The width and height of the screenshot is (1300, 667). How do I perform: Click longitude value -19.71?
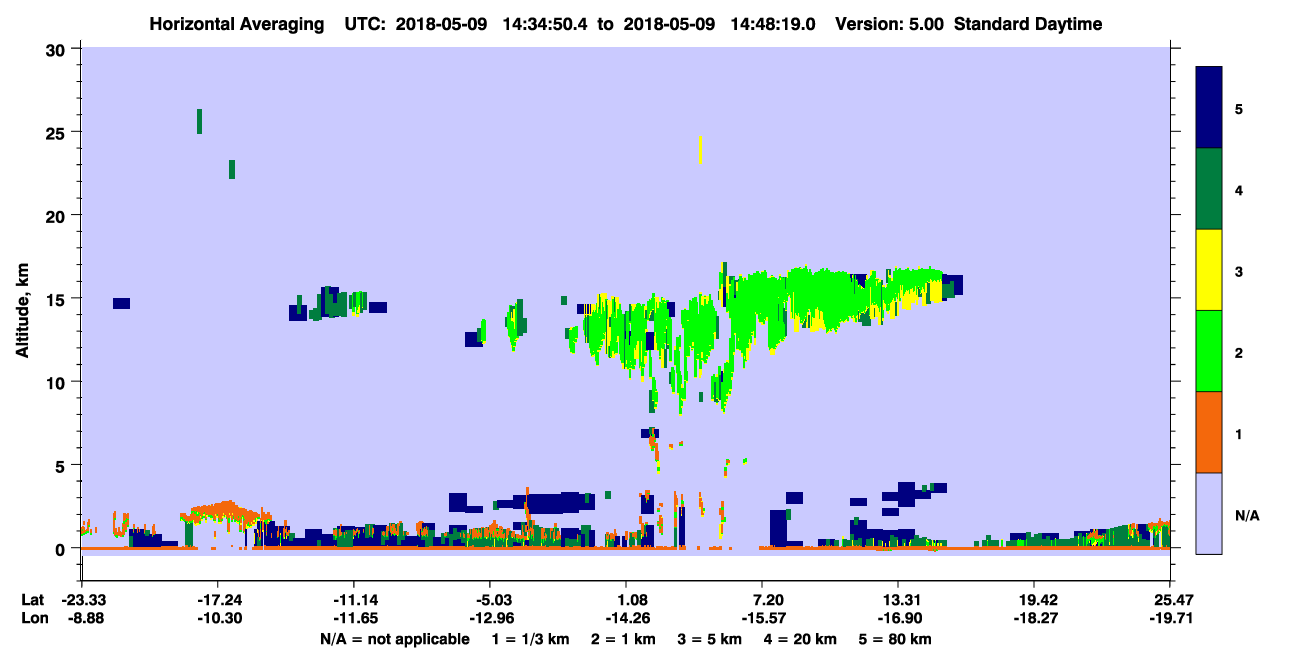tap(1170, 619)
